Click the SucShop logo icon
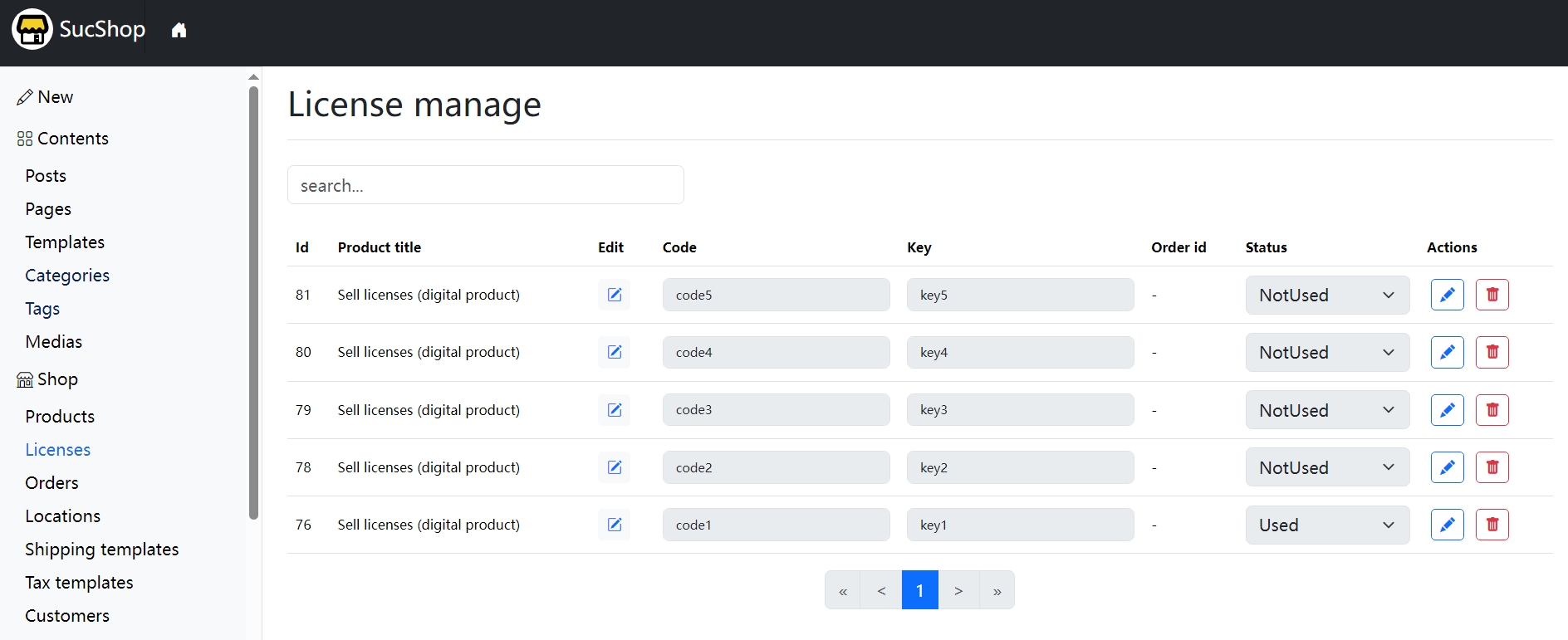The height and width of the screenshot is (640, 1568). click(x=32, y=30)
